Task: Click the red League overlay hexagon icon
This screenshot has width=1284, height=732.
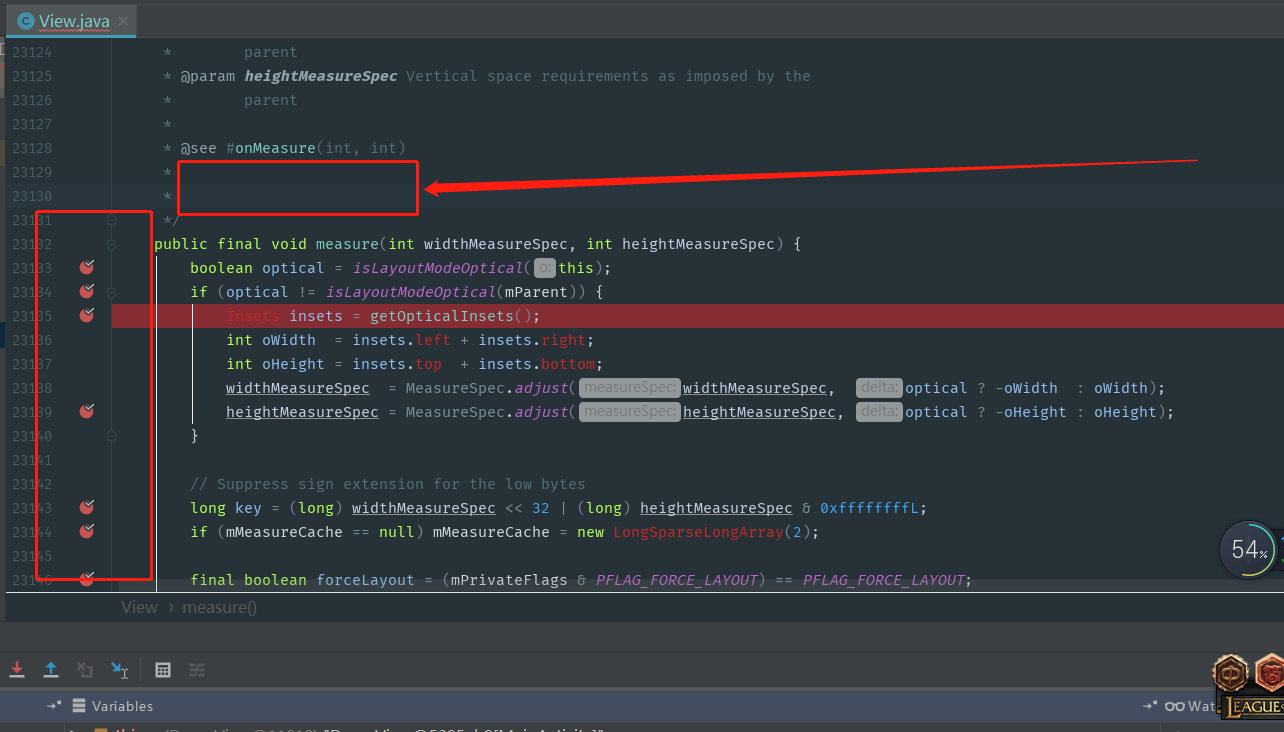Action: [x=1269, y=672]
